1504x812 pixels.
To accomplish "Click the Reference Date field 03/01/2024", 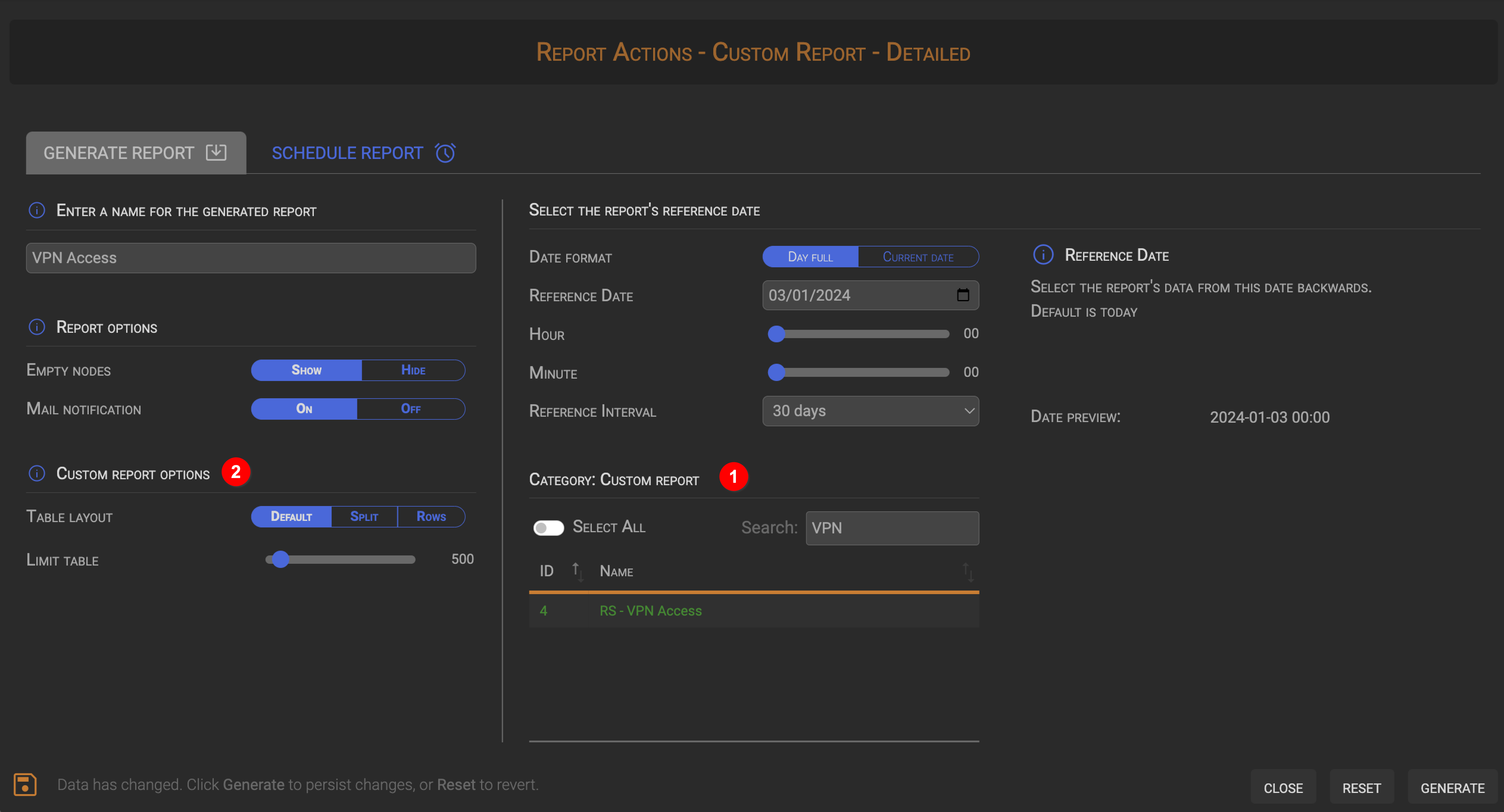I will [x=870, y=295].
